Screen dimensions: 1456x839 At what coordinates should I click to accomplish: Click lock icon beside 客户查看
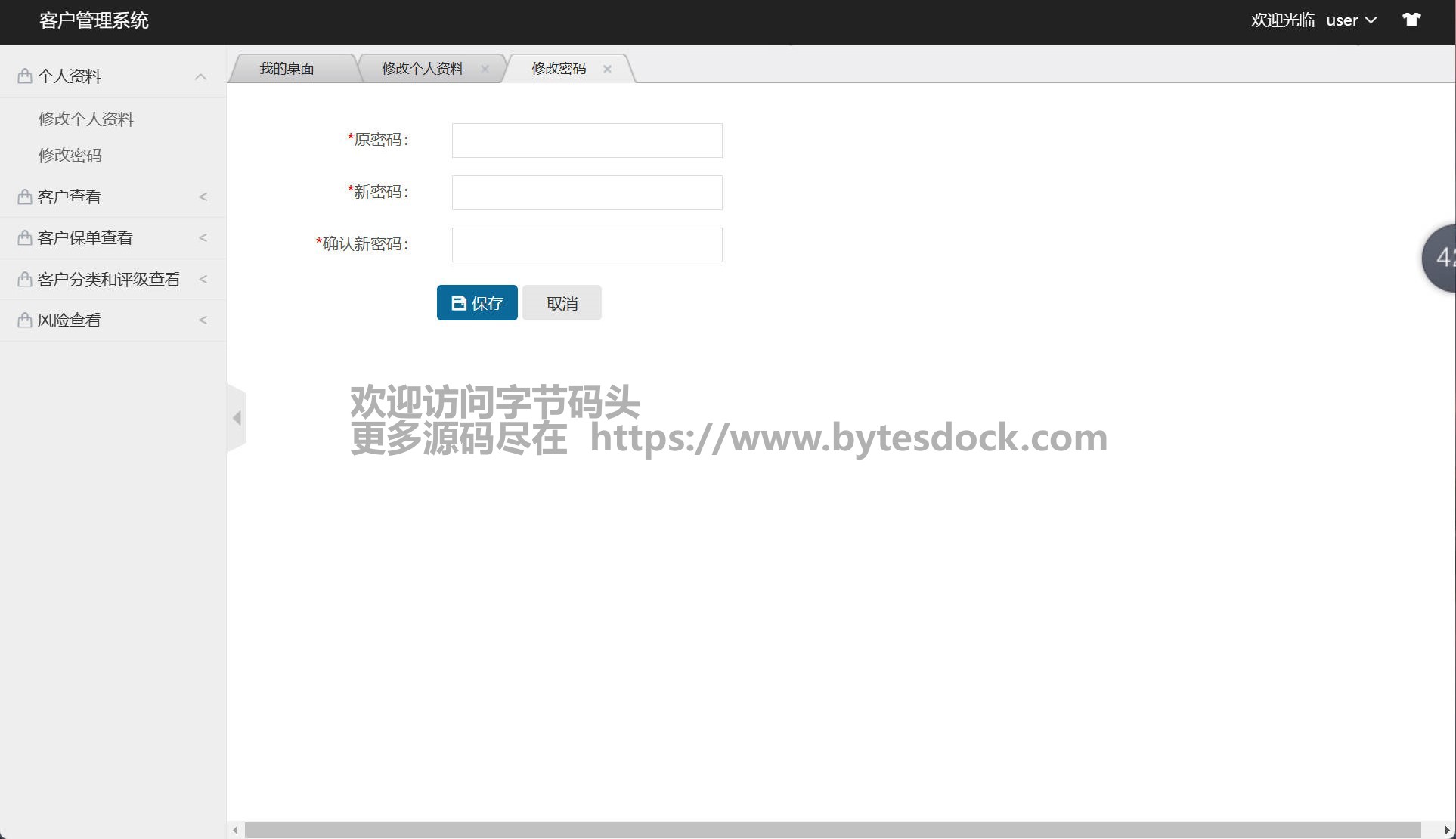coord(24,197)
